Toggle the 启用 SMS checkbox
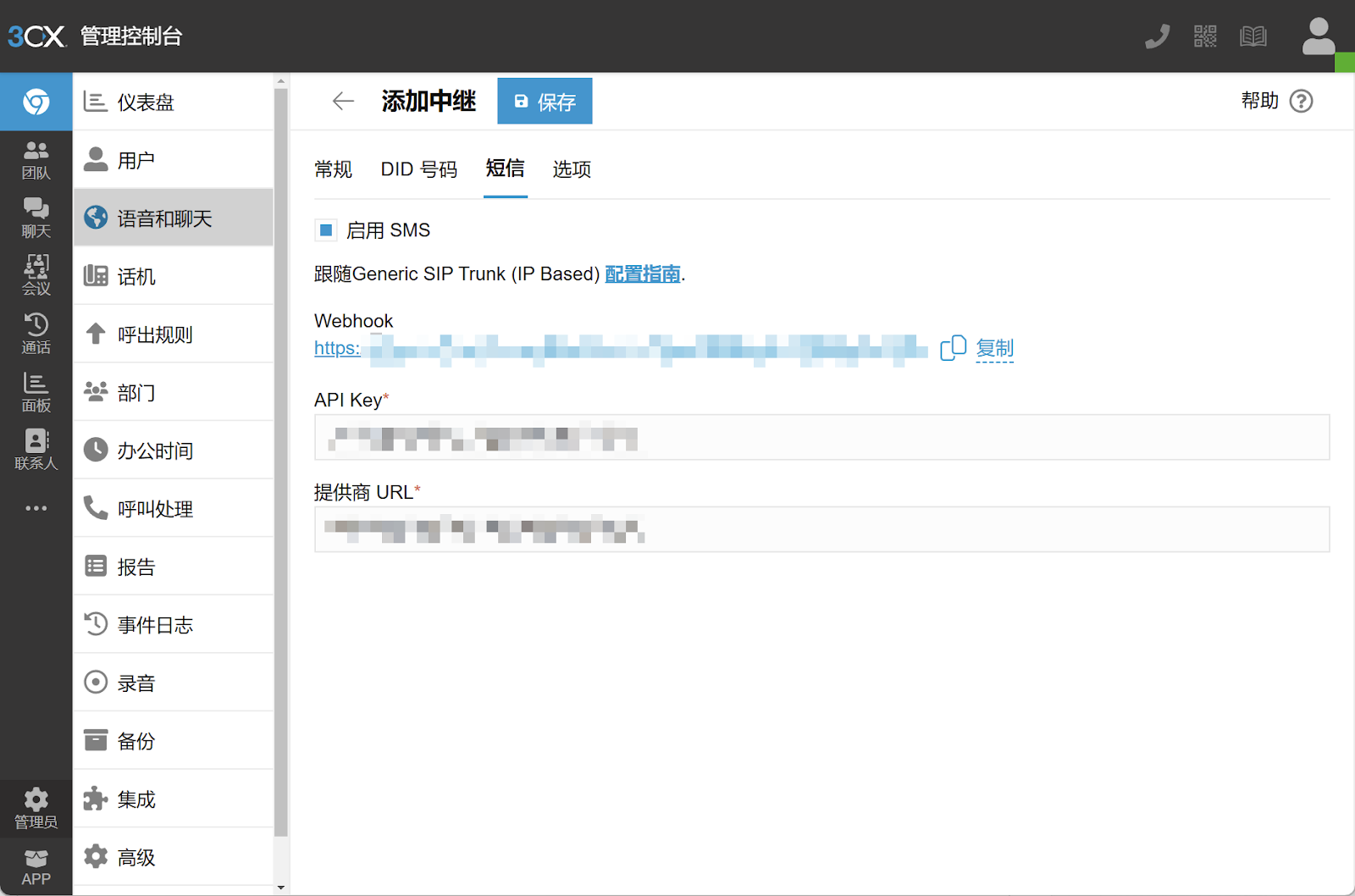 (x=326, y=230)
